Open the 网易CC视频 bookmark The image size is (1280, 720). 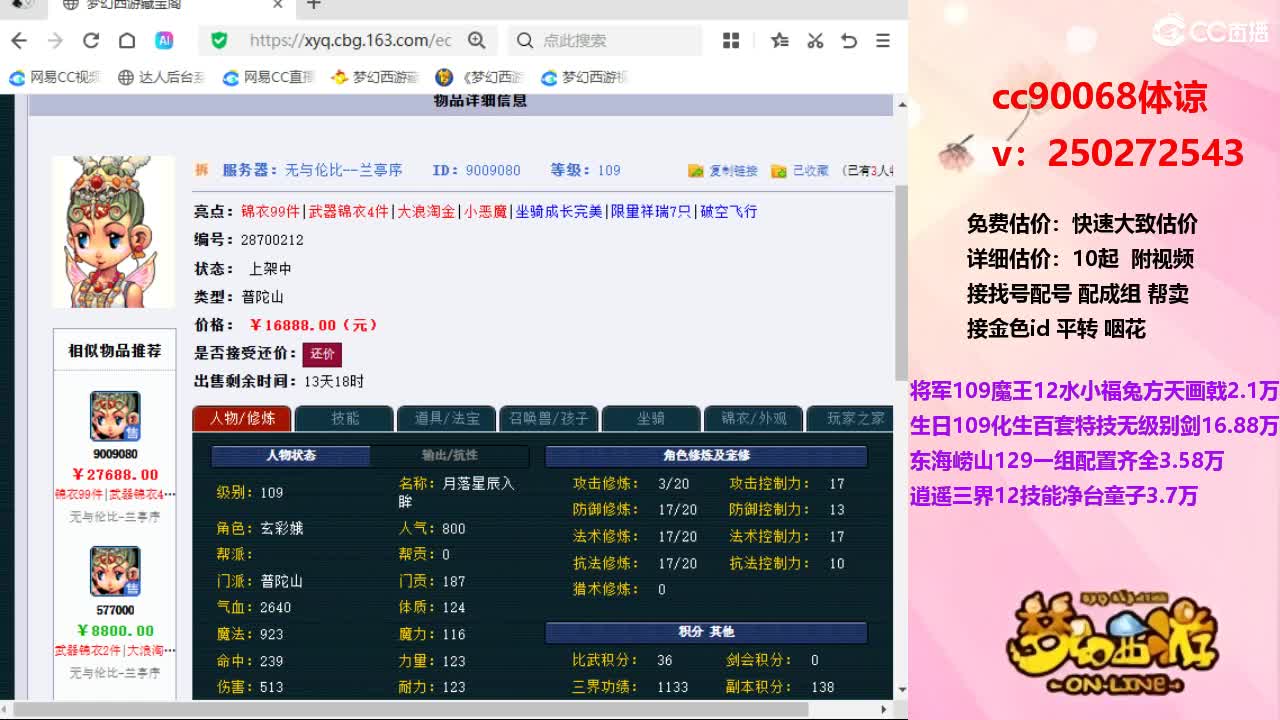(56, 77)
